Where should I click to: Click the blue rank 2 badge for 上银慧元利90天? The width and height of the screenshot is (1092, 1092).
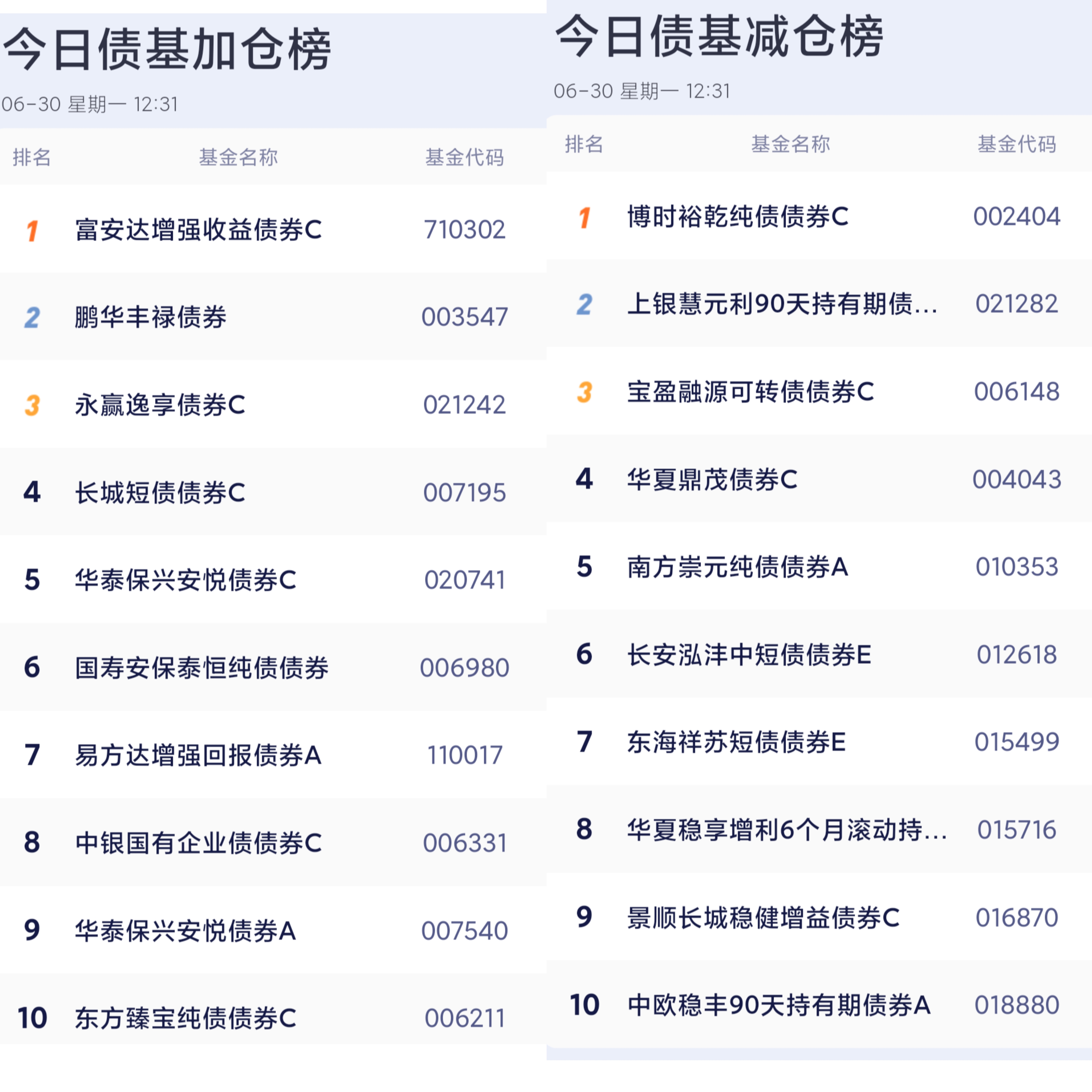(x=584, y=305)
